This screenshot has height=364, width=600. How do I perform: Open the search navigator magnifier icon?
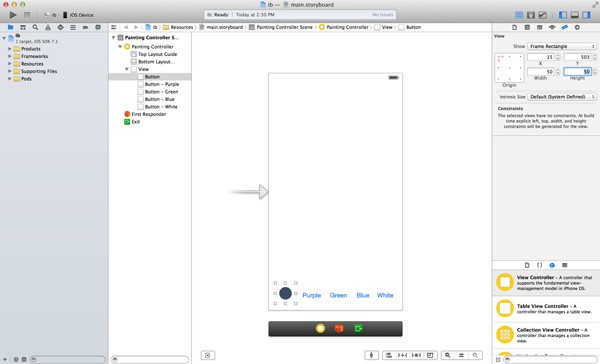[35, 28]
